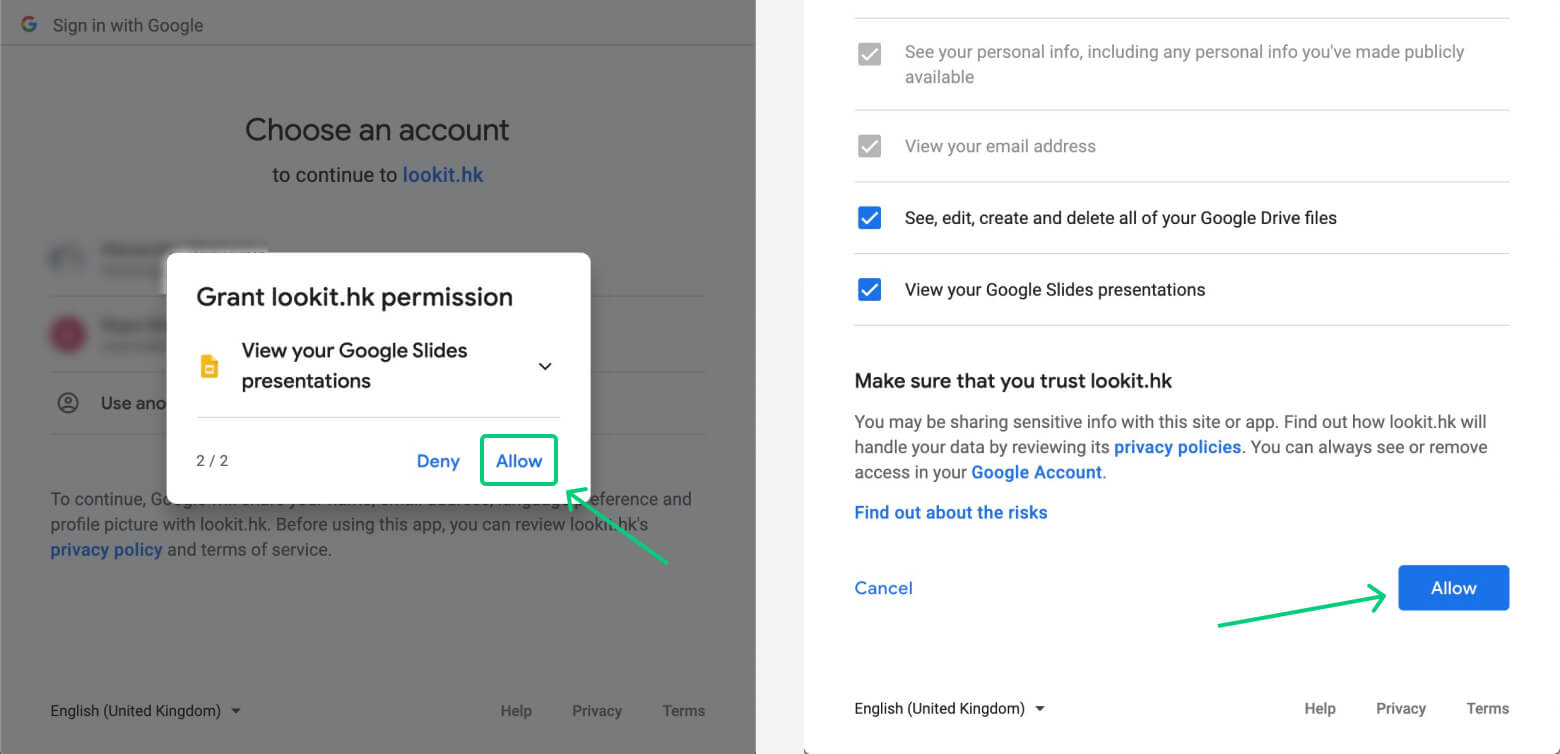Open language dropdown on right panel

tap(950, 708)
